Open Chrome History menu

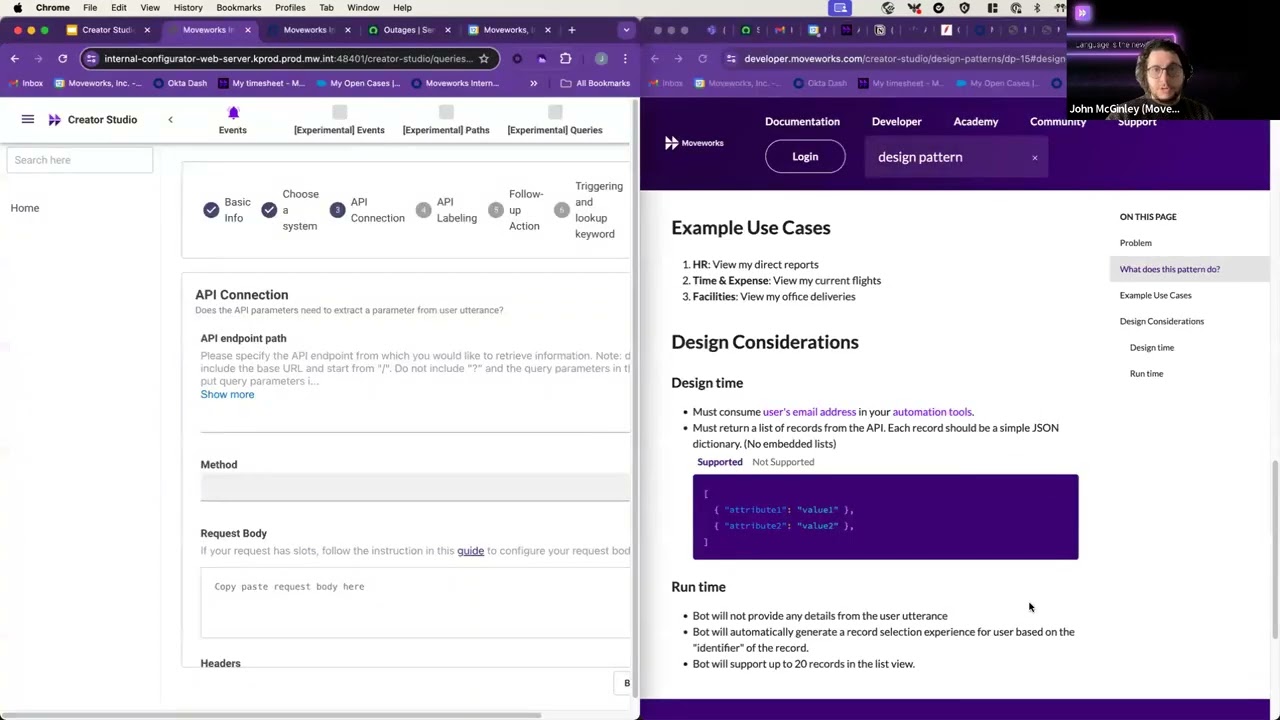point(188,7)
